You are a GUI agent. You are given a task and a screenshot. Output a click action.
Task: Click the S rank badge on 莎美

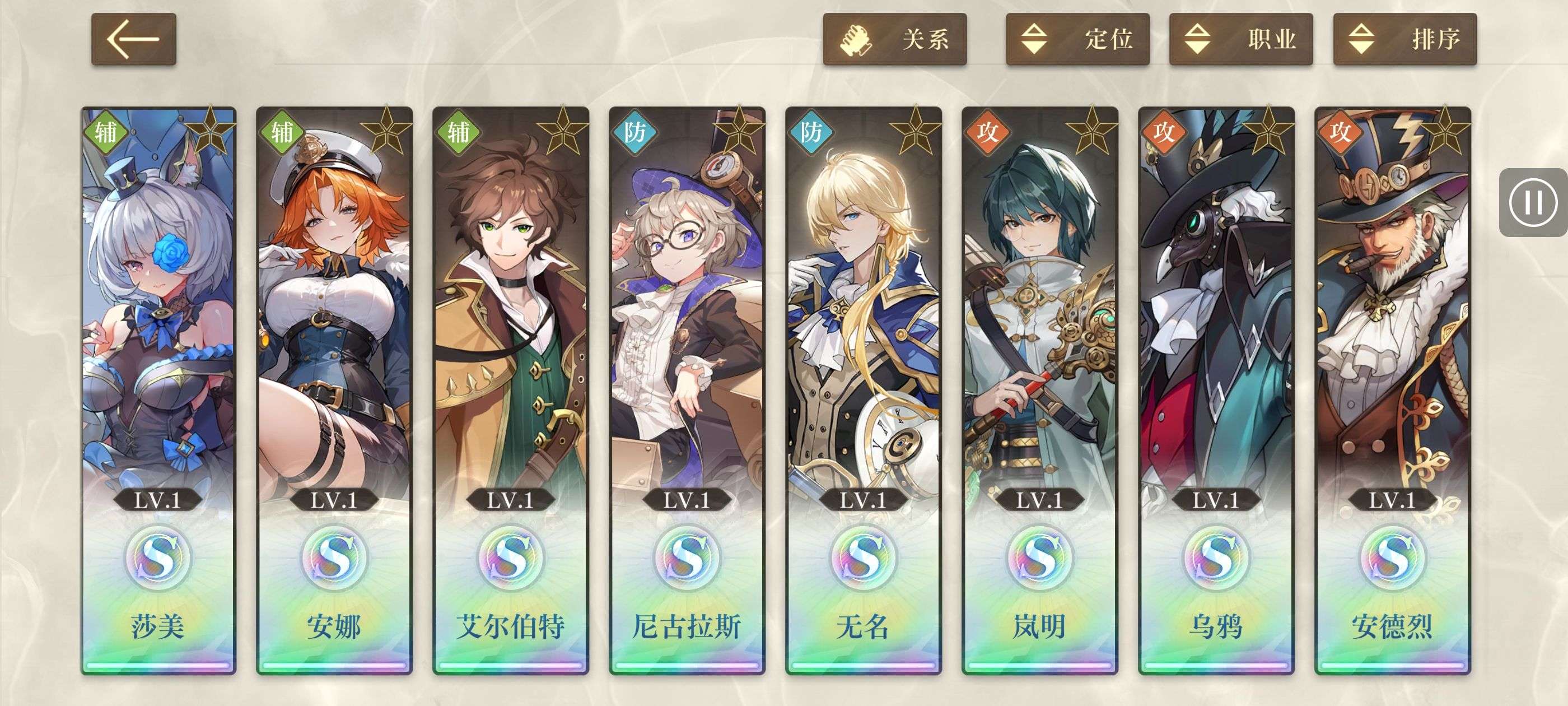158,558
